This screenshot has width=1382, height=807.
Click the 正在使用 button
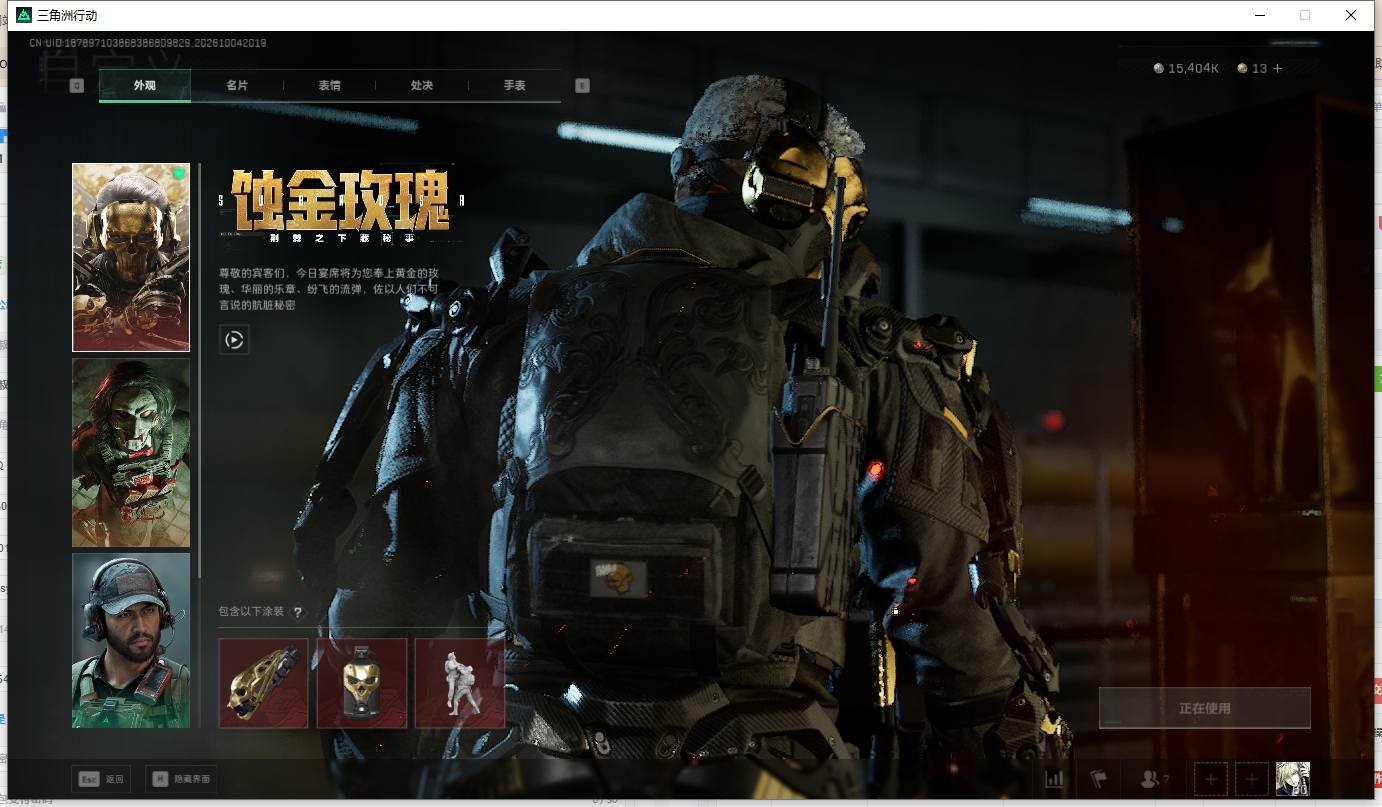pyautogui.click(x=1204, y=708)
